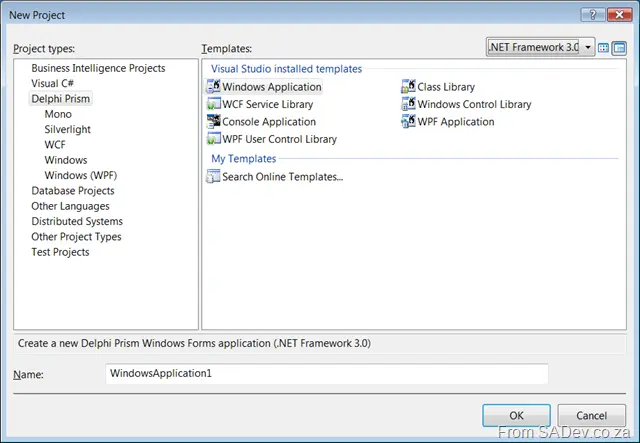The width and height of the screenshot is (640, 443).
Task: Select the WPF User Control Library icon
Action: pos(213,139)
